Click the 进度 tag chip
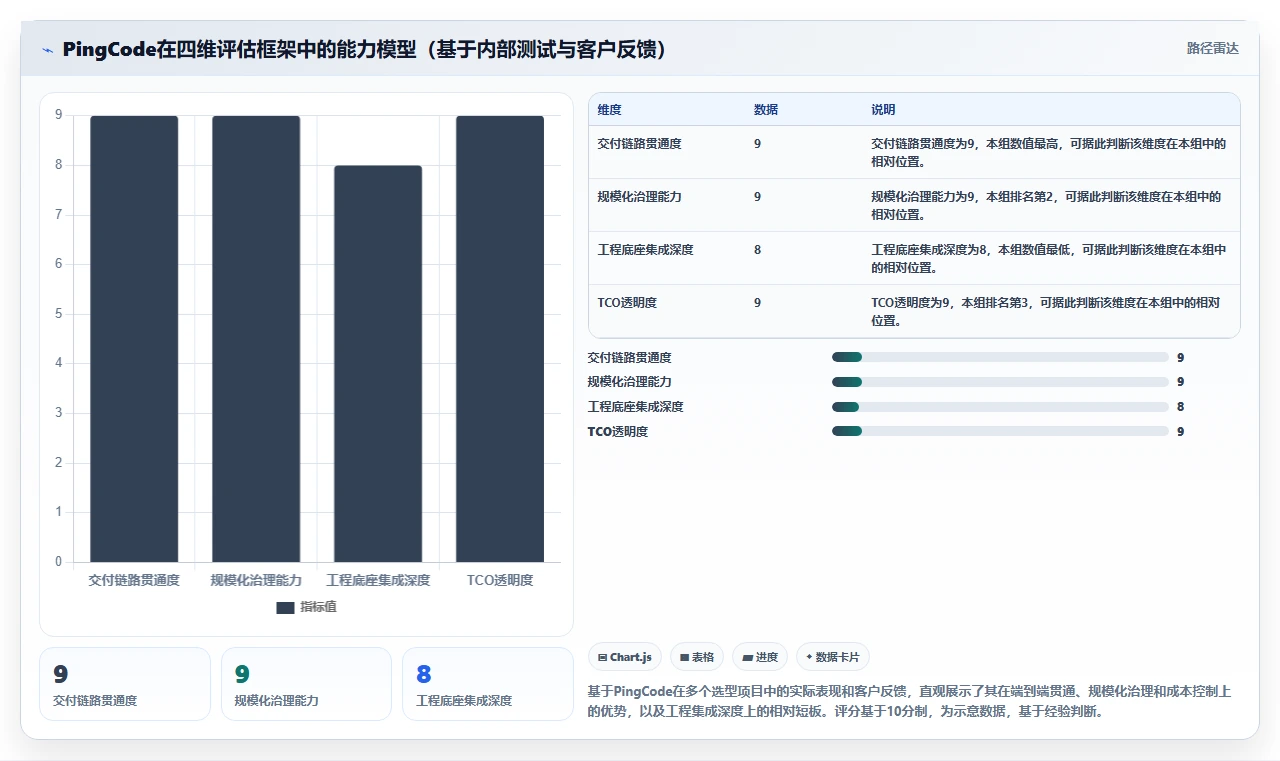This screenshot has width=1280, height=761. 760,657
